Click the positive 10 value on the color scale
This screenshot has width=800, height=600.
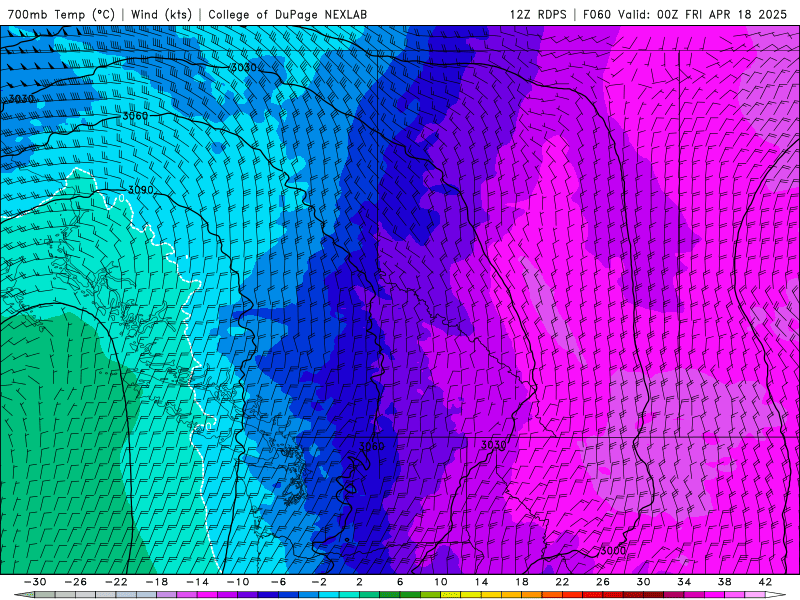pyautogui.click(x=441, y=582)
